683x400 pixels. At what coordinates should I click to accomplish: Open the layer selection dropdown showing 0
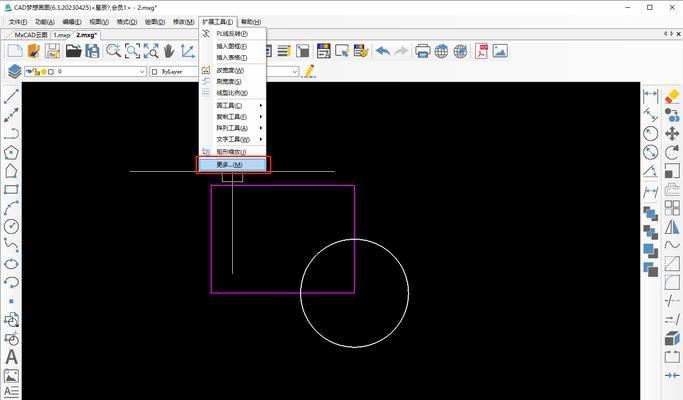pyautogui.click(x=85, y=71)
